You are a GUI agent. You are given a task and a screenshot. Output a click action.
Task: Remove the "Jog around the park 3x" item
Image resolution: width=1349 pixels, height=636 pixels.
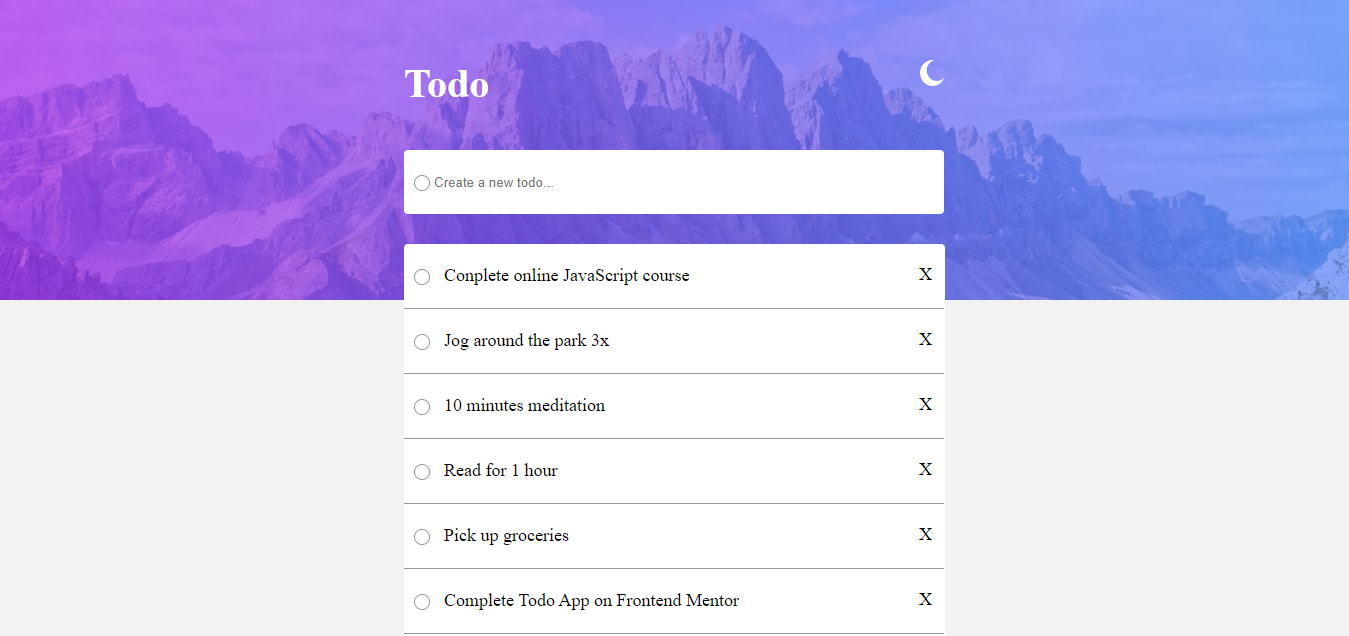click(x=925, y=340)
